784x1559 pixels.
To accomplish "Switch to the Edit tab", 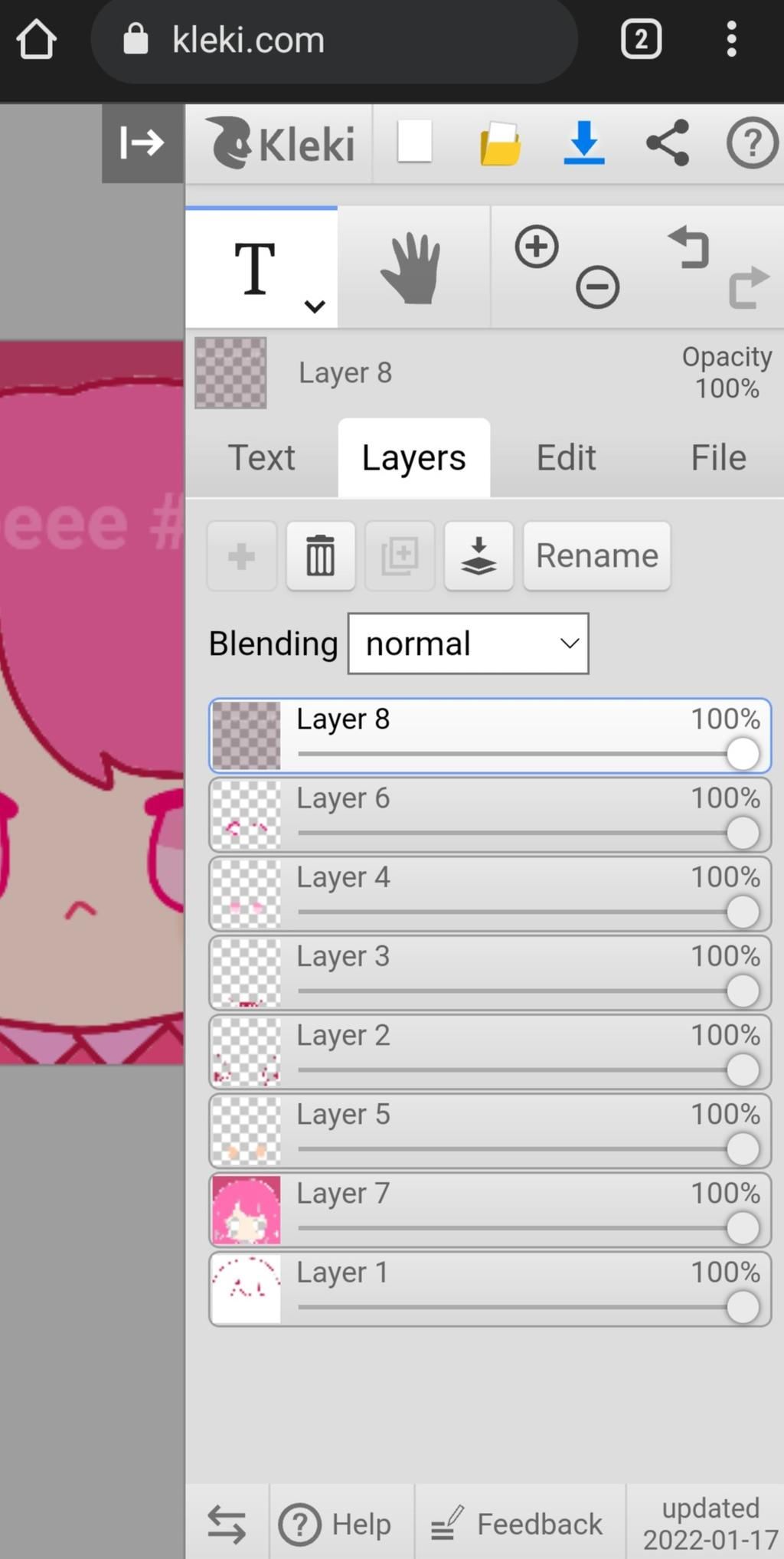I will click(x=566, y=458).
